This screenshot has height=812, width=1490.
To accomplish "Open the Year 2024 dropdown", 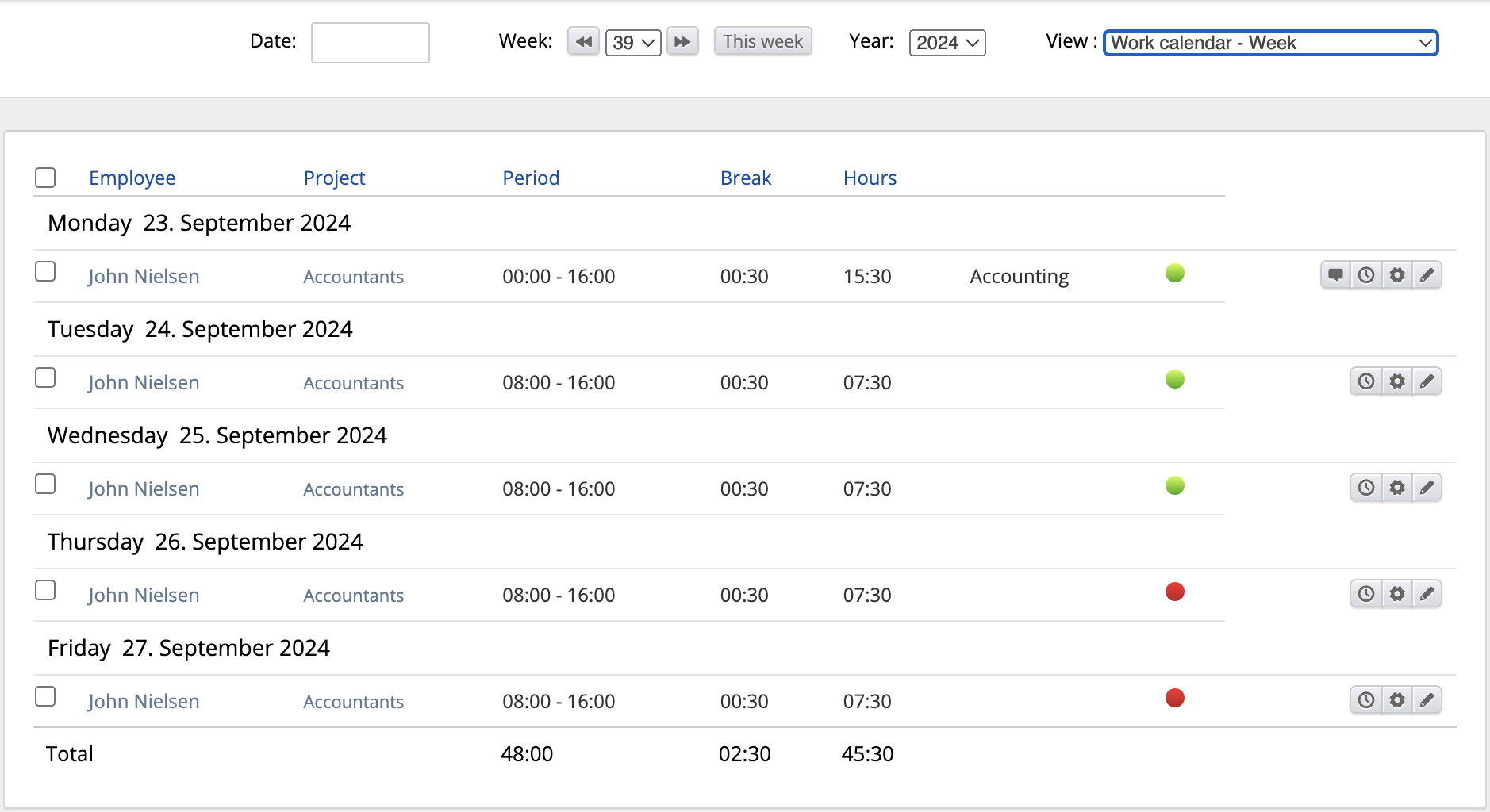I will point(947,43).
